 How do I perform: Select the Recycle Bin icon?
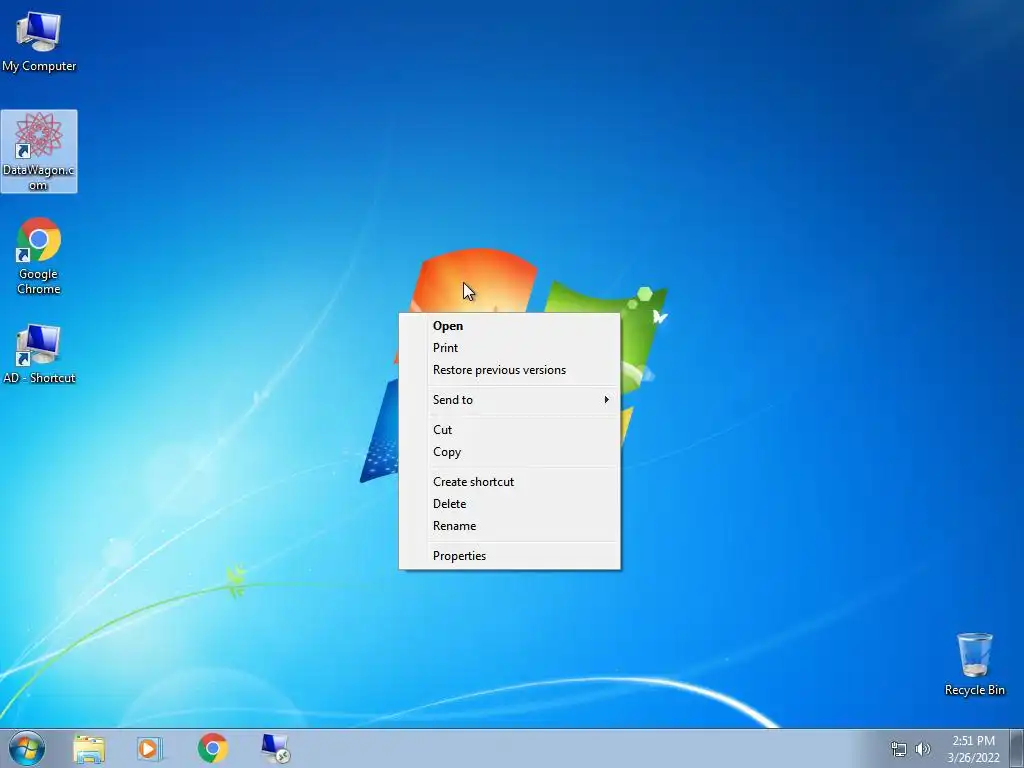coord(974,664)
